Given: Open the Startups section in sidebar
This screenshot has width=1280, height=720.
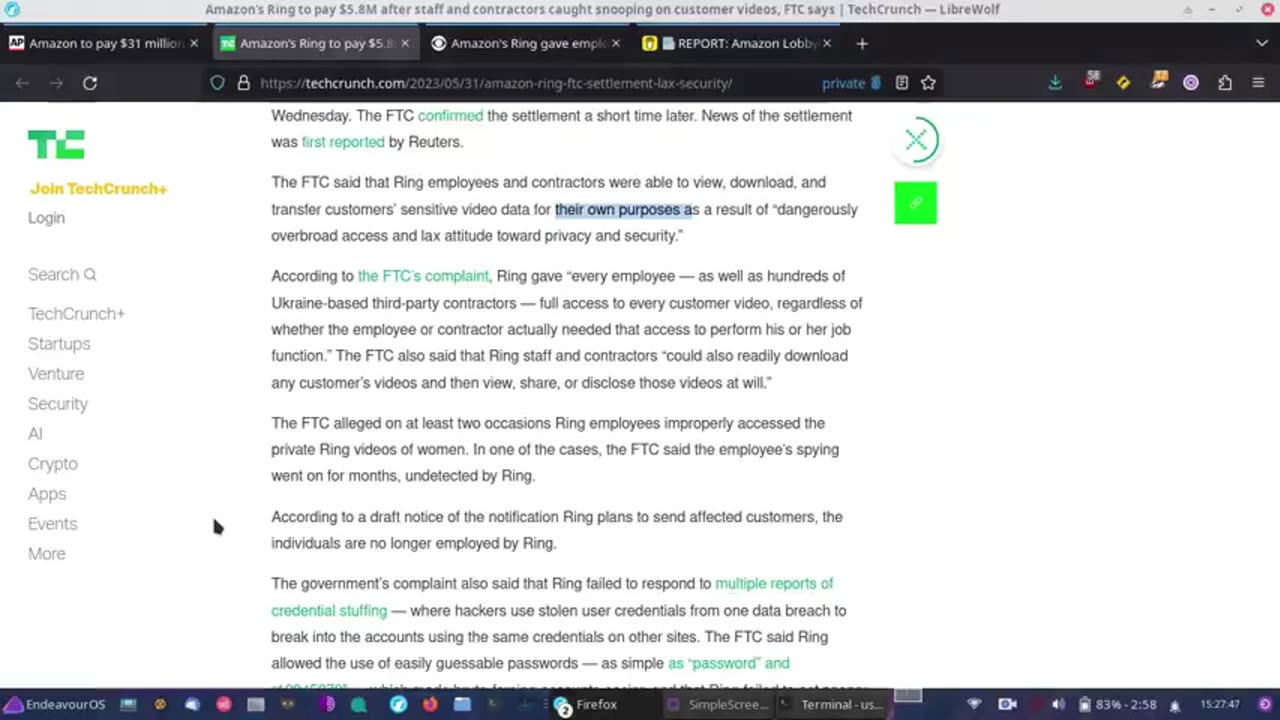Looking at the screenshot, I should click(59, 343).
